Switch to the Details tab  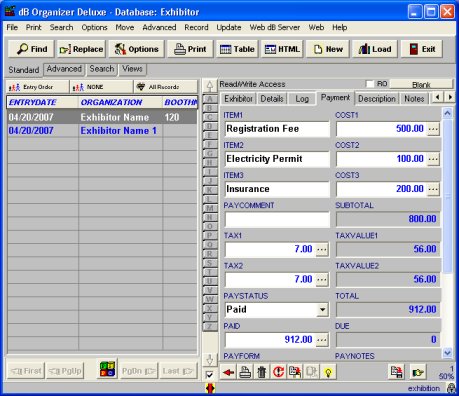pyautogui.click(x=272, y=99)
